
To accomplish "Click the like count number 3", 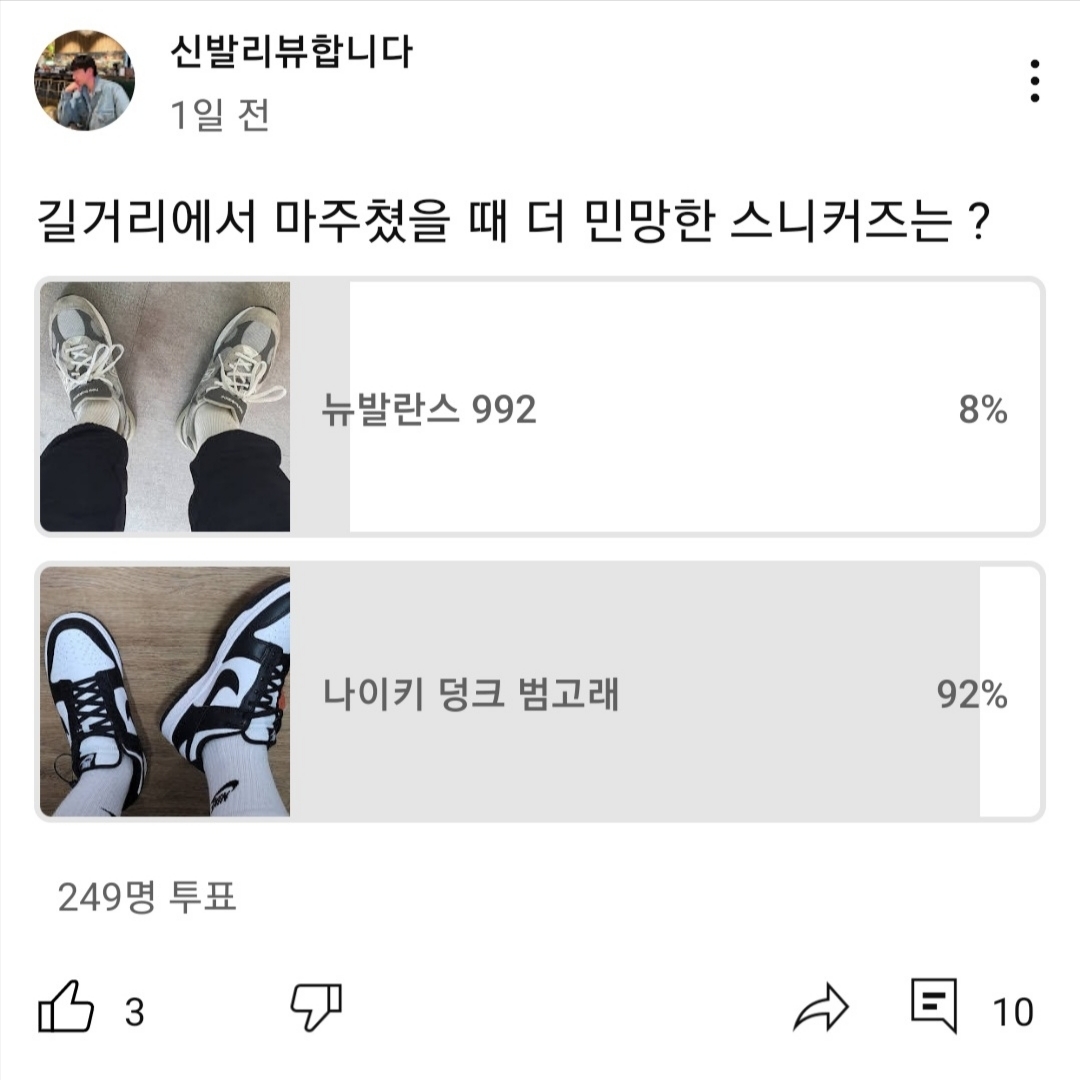I will pos(135,1012).
